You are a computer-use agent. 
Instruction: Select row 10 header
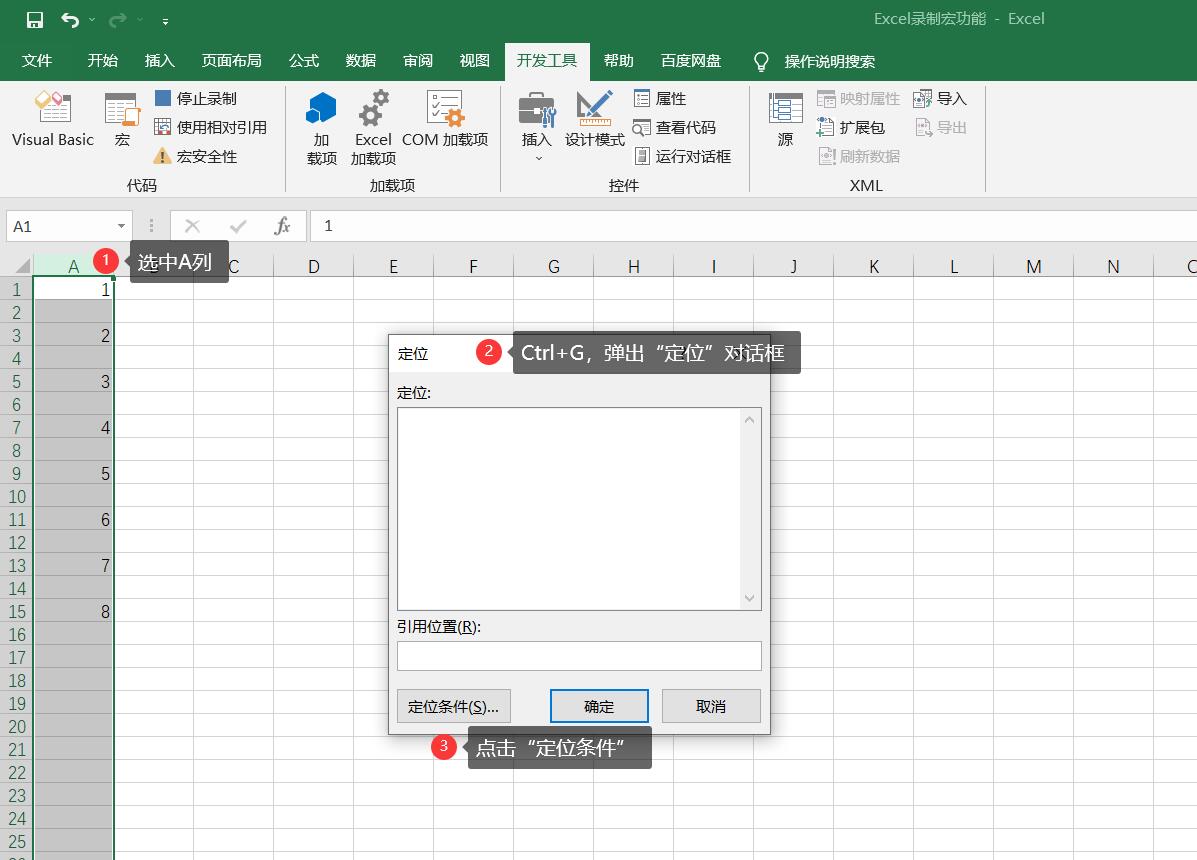(17, 497)
